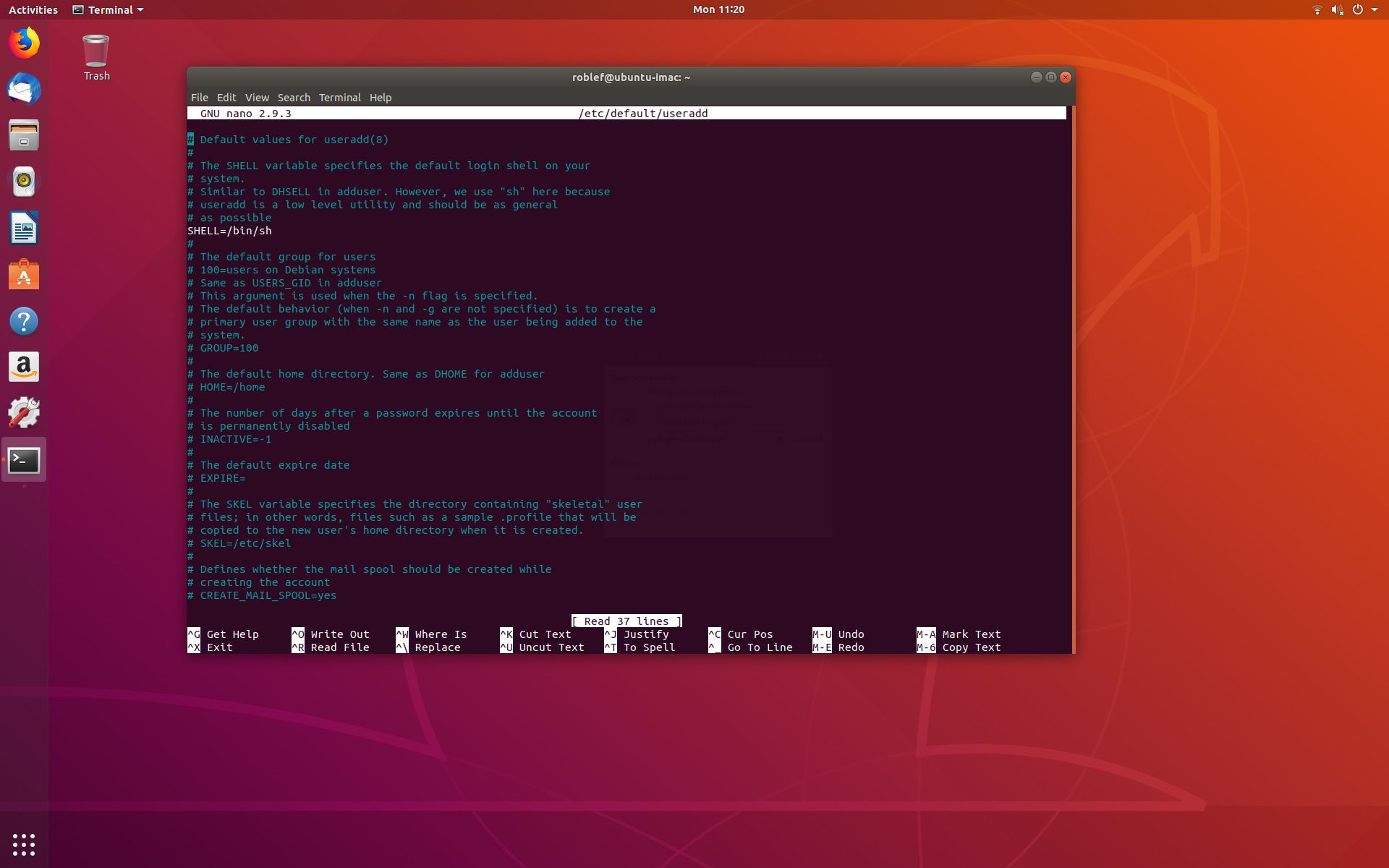This screenshot has height=868, width=1389.
Task: Open the Files application
Action: pos(24,135)
